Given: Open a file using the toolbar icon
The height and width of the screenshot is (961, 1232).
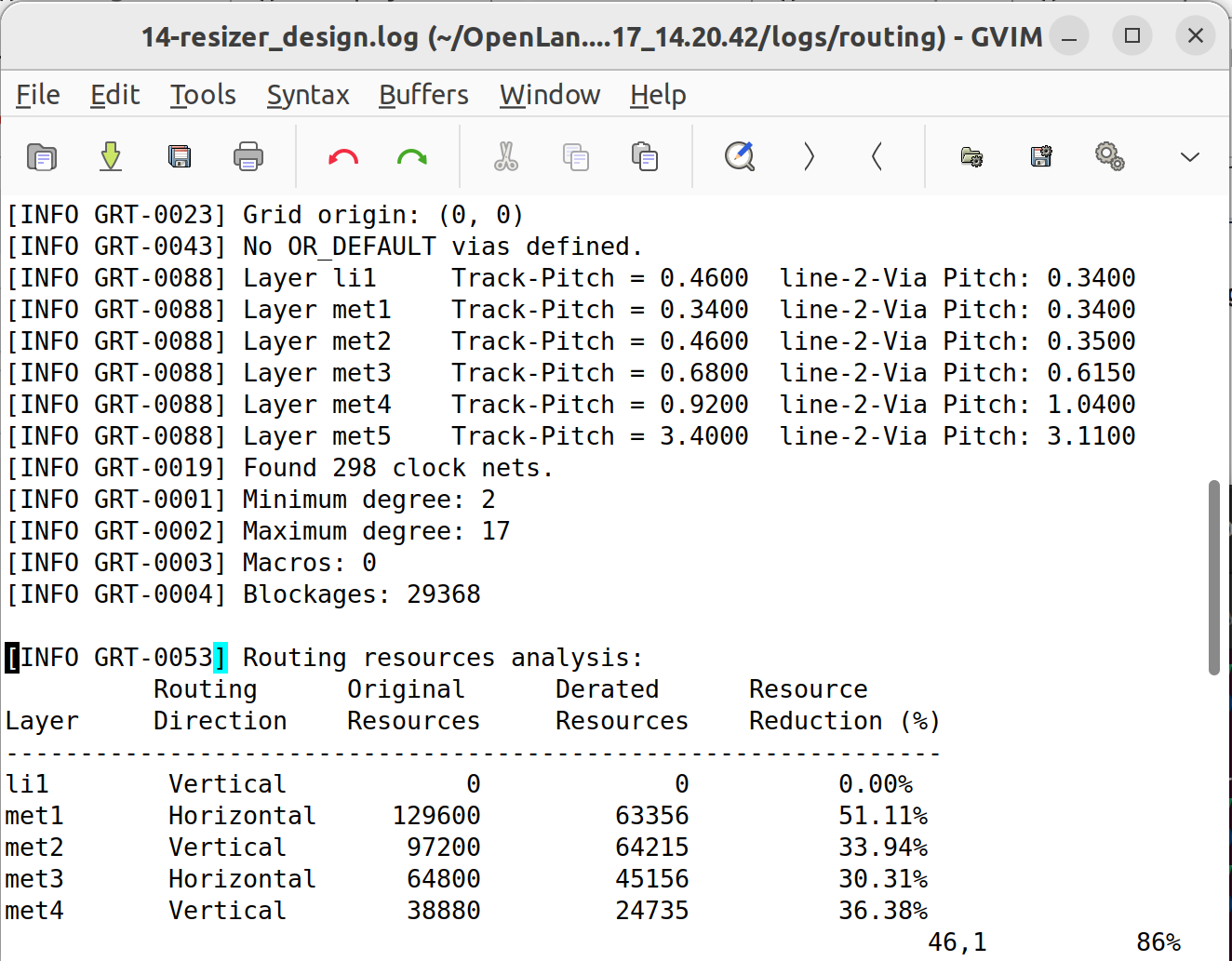Looking at the screenshot, I should point(42,156).
